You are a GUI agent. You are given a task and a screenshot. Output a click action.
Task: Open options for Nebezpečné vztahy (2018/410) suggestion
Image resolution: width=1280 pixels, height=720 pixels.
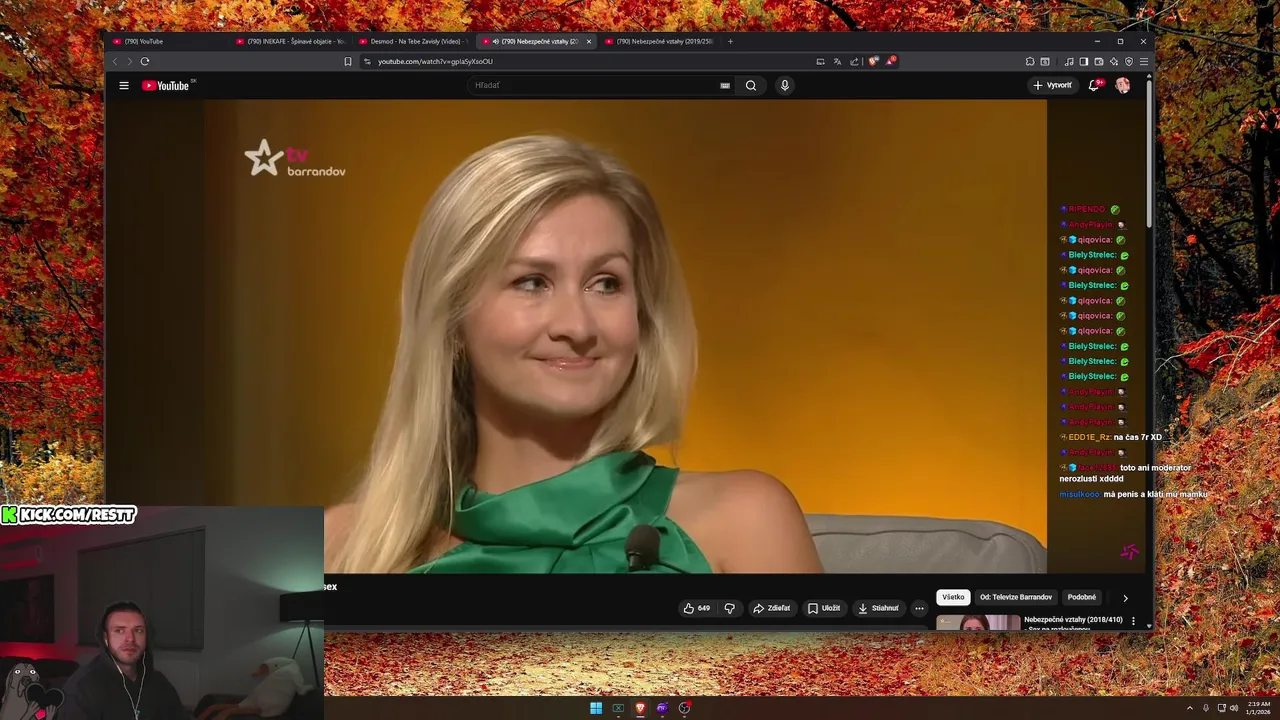coord(1133,621)
